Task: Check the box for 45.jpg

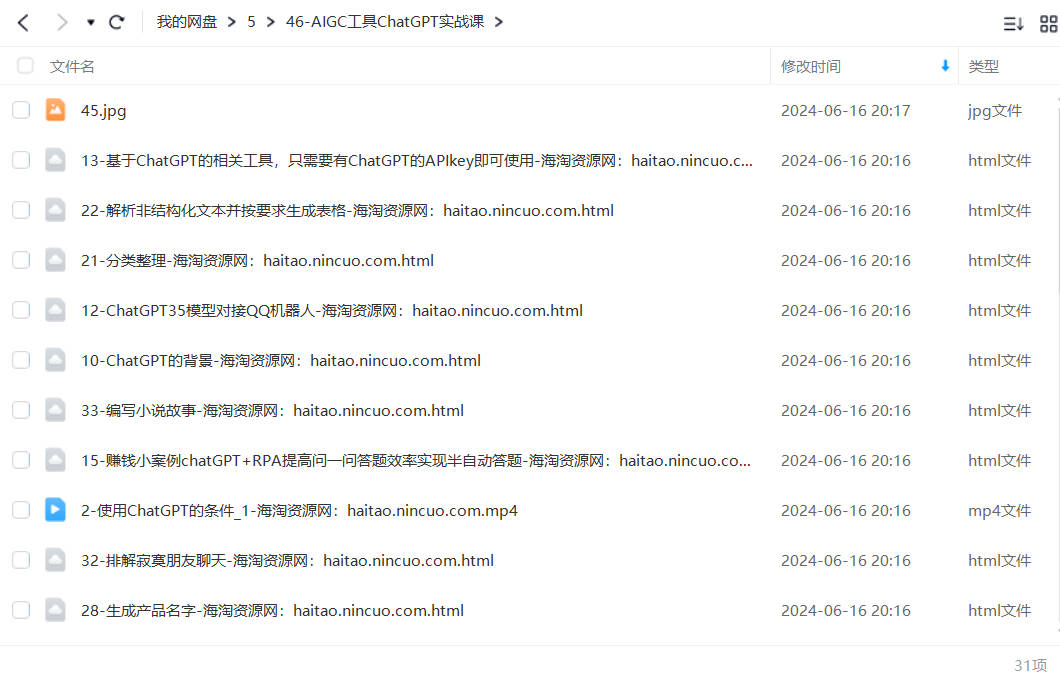Action: click(x=21, y=110)
